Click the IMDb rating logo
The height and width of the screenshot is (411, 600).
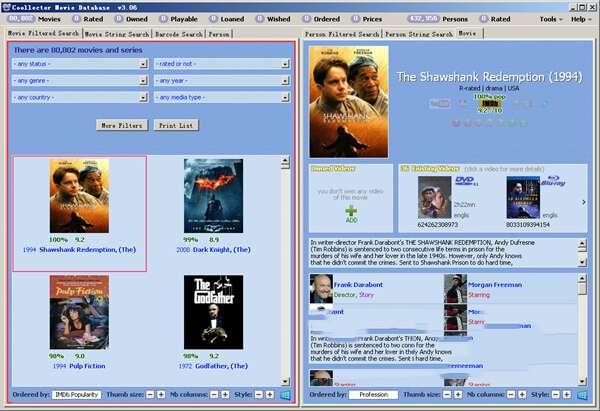click(x=490, y=103)
